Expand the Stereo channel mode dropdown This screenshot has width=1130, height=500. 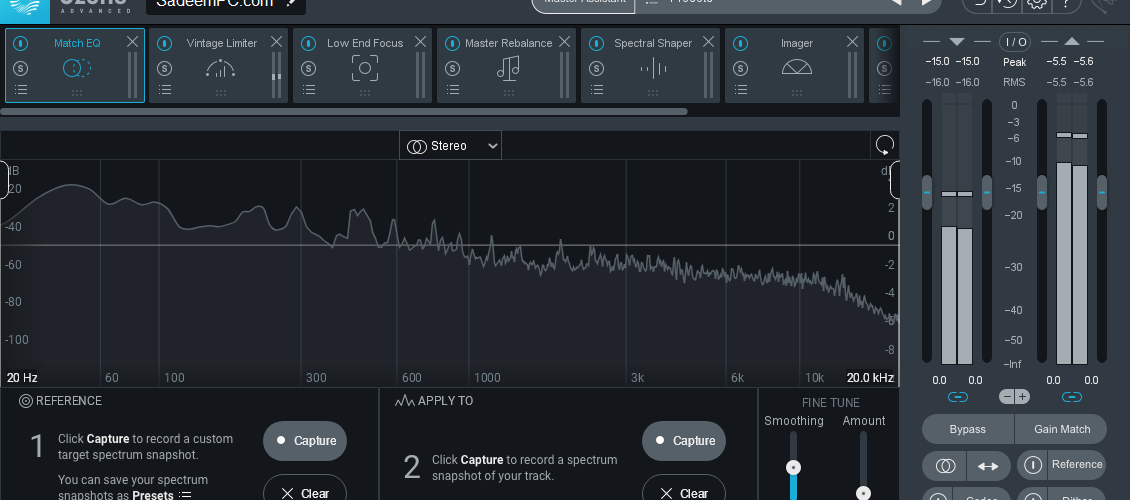pos(450,146)
